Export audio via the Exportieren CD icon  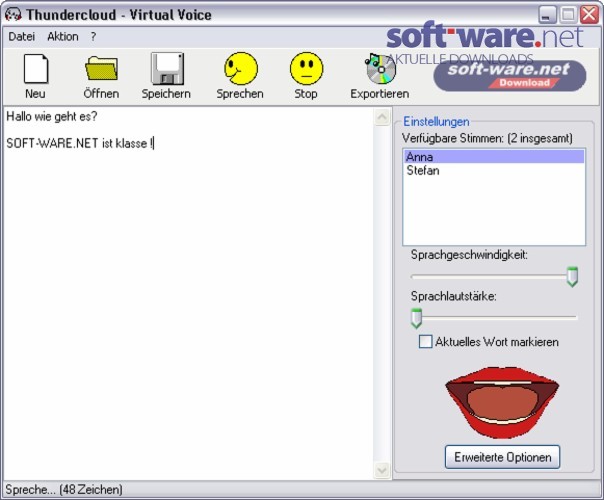380,69
